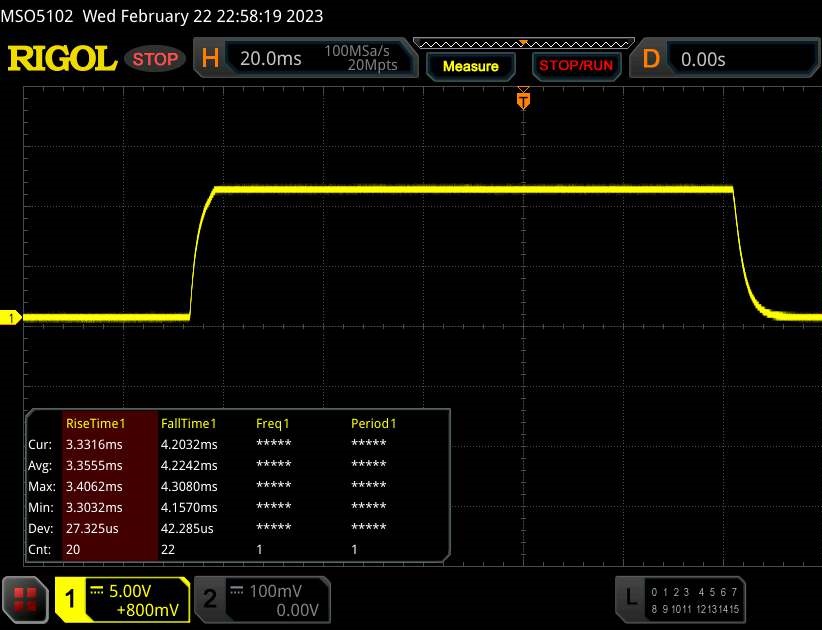The image size is (822, 630).
Task: Select channel 1 5.00V scale button
Action: click(x=122, y=600)
